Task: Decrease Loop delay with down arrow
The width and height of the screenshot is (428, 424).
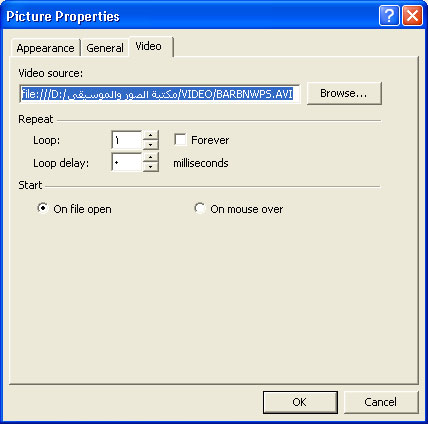Action: coord(151,167)
